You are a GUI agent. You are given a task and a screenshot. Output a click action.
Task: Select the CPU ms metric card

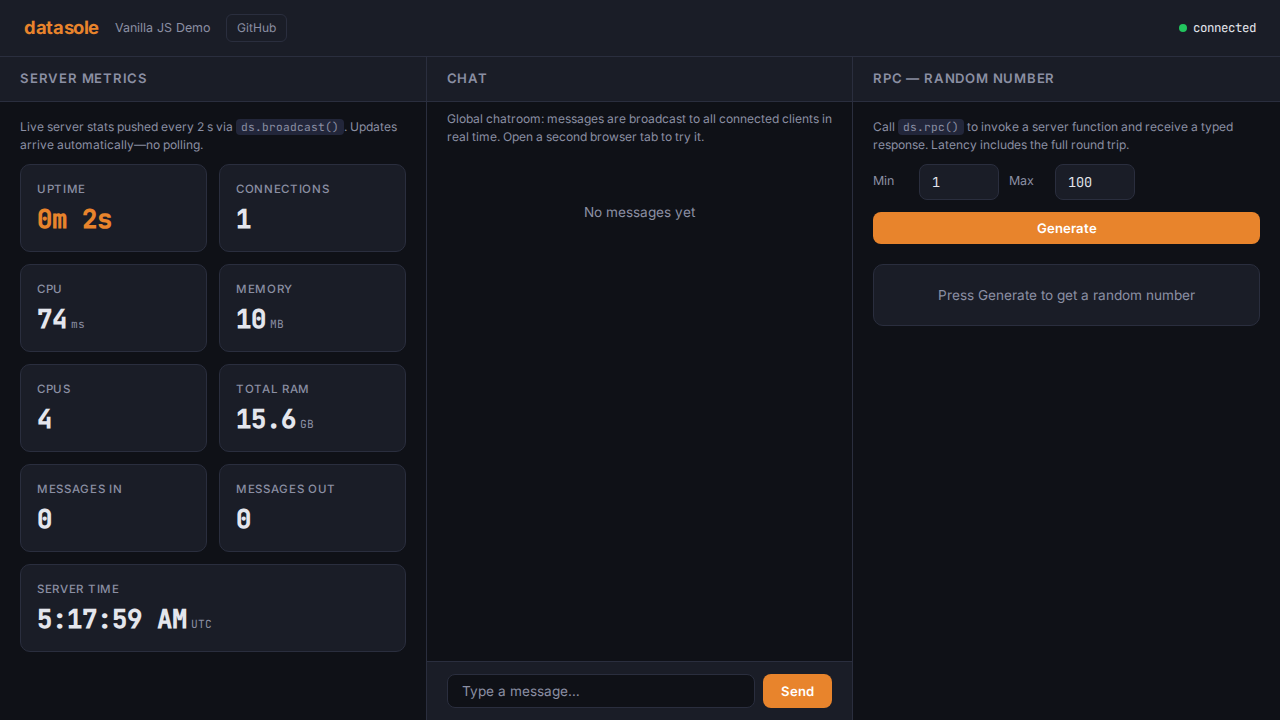click(113, 308)
